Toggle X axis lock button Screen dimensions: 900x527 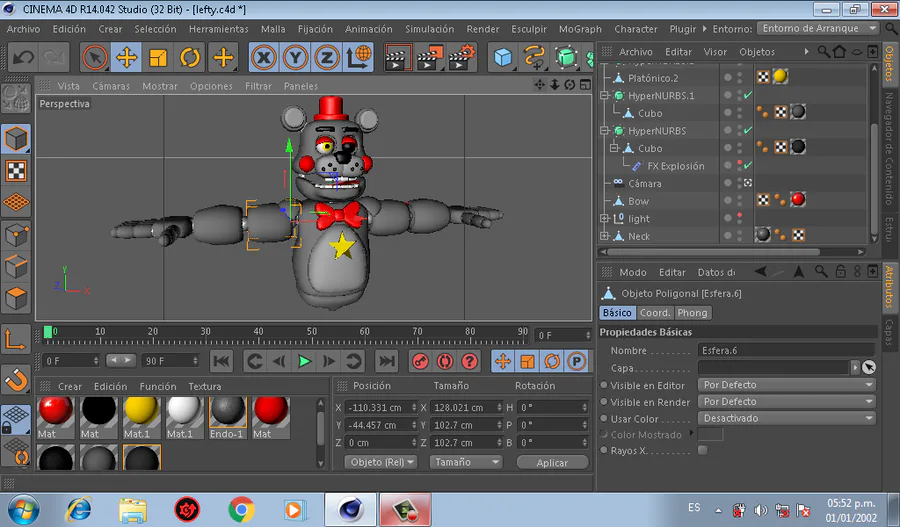pyautogui.click(x=264, y=57)
